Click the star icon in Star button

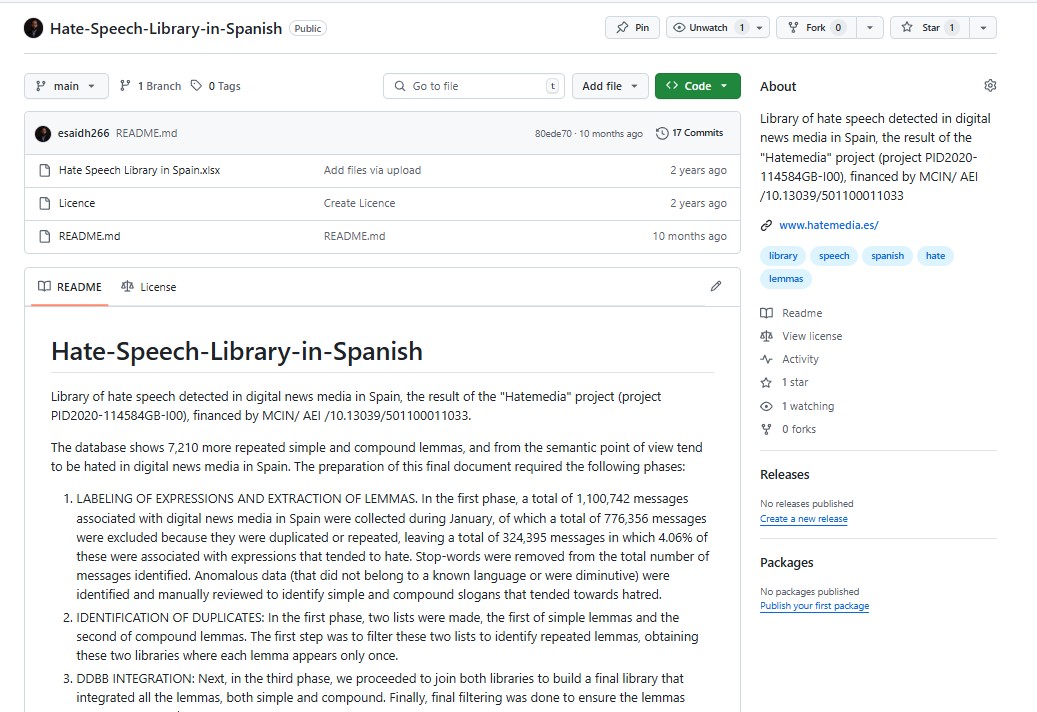pyautogui.click(x=907, y=27)
